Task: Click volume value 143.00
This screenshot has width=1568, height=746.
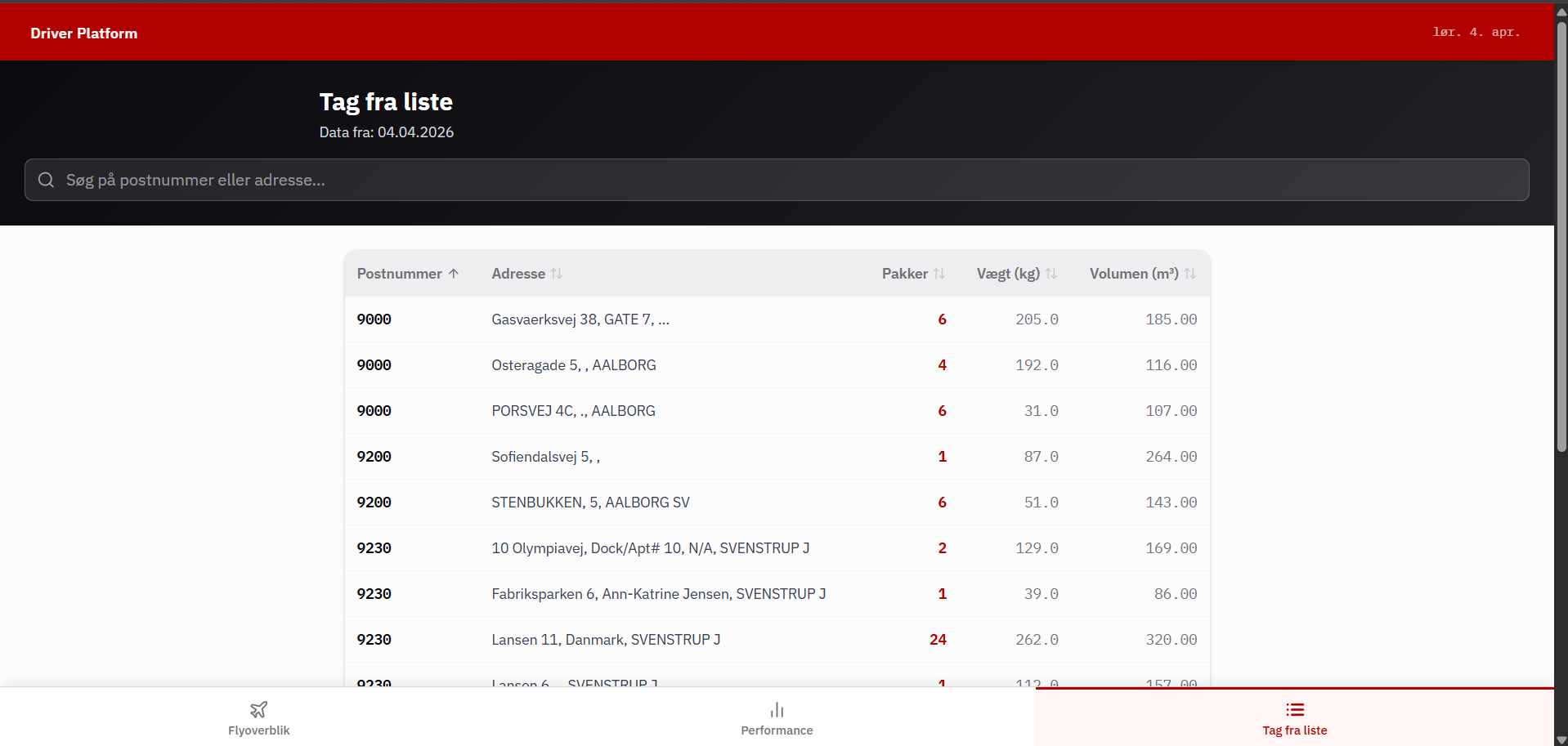Action: click(x=1172, y=503)
